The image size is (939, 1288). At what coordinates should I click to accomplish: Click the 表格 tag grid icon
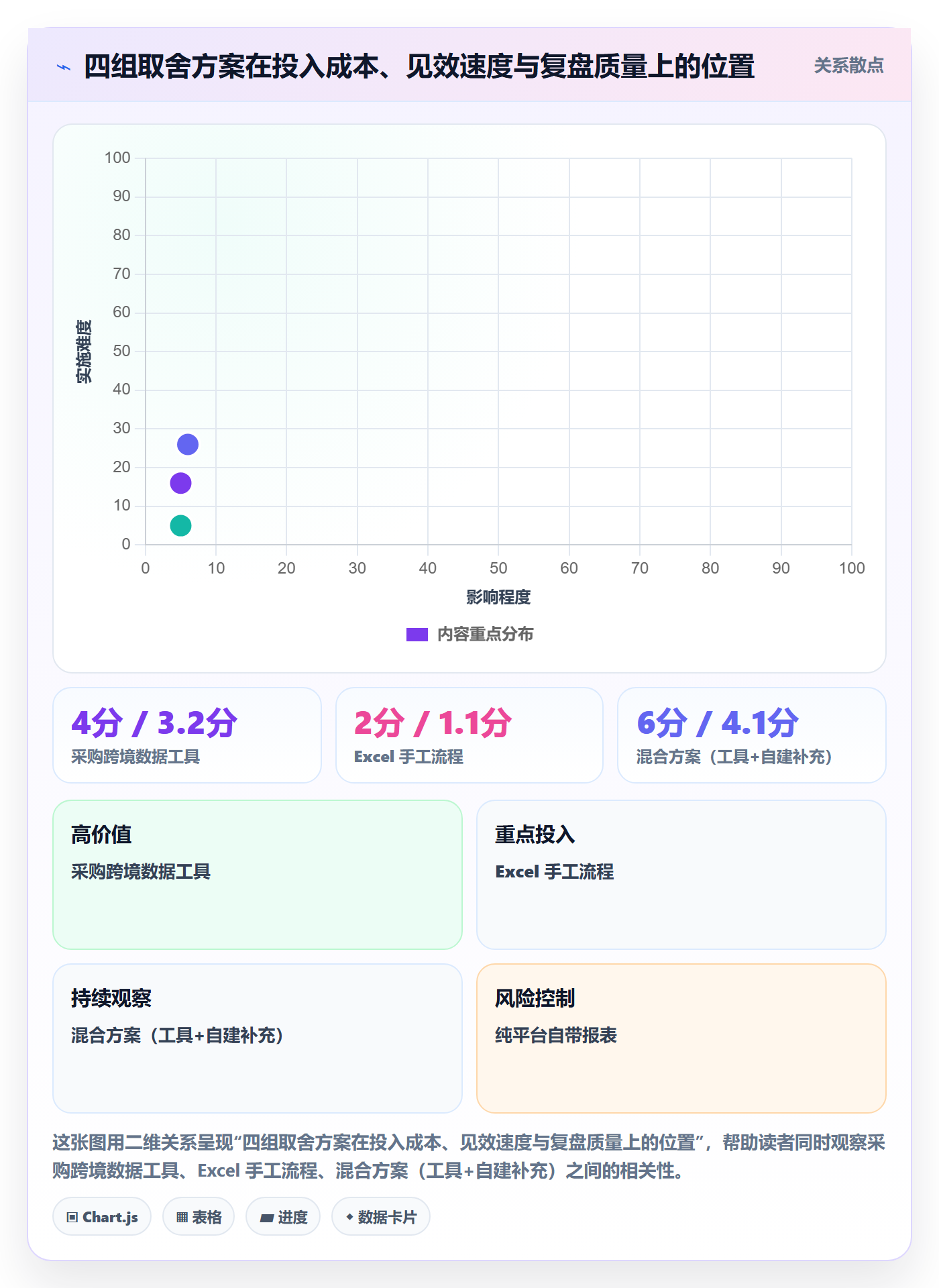point(182,1218)
